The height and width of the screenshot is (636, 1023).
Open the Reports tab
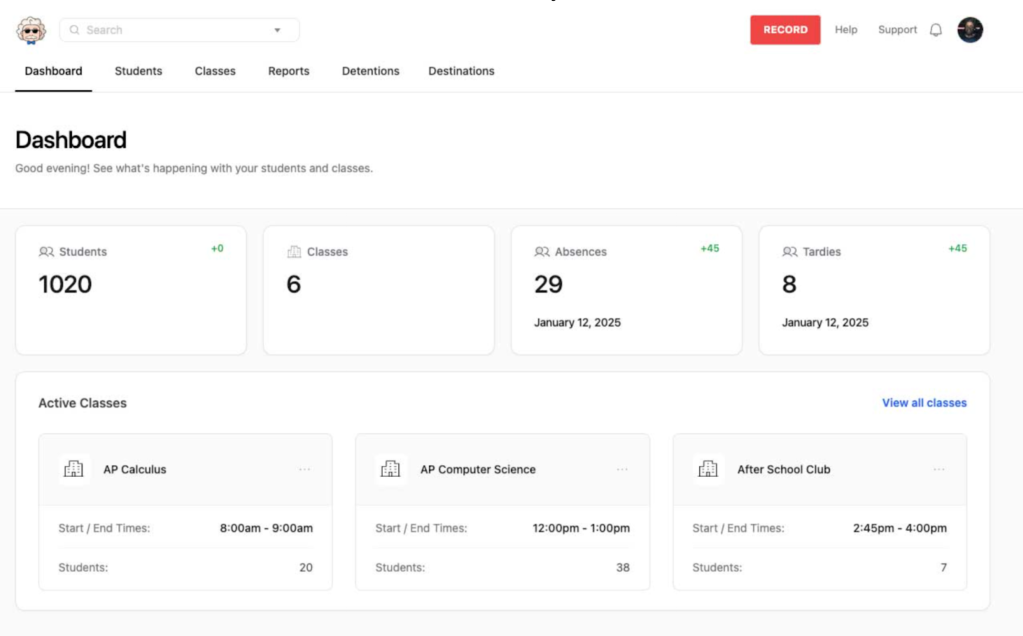[288, 71]
